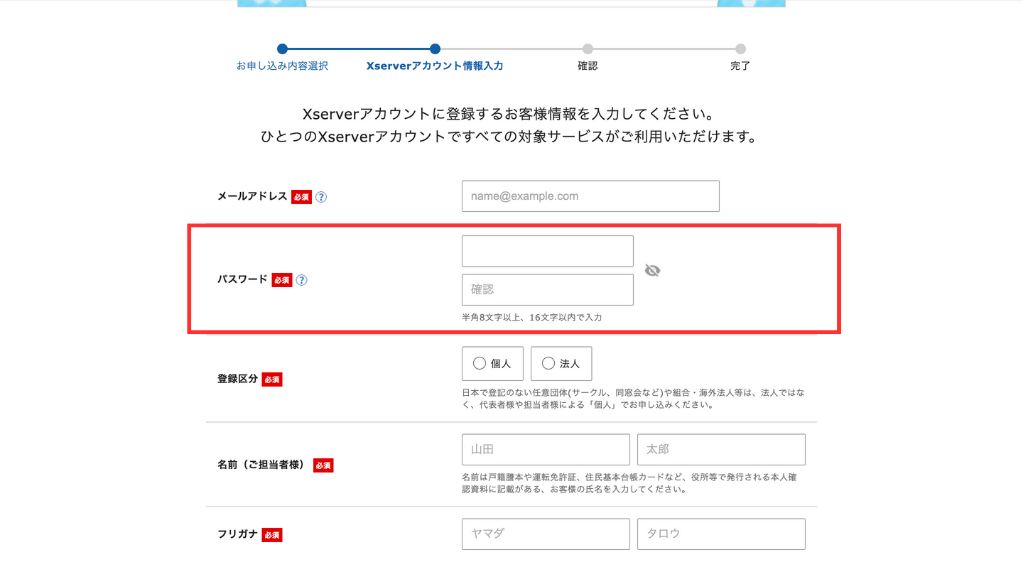Click the 必須 badge beside 名前（ご担当者様）
Image resolution: width=1024 pixels, height=561 pixels.
(x=322, y=465)
